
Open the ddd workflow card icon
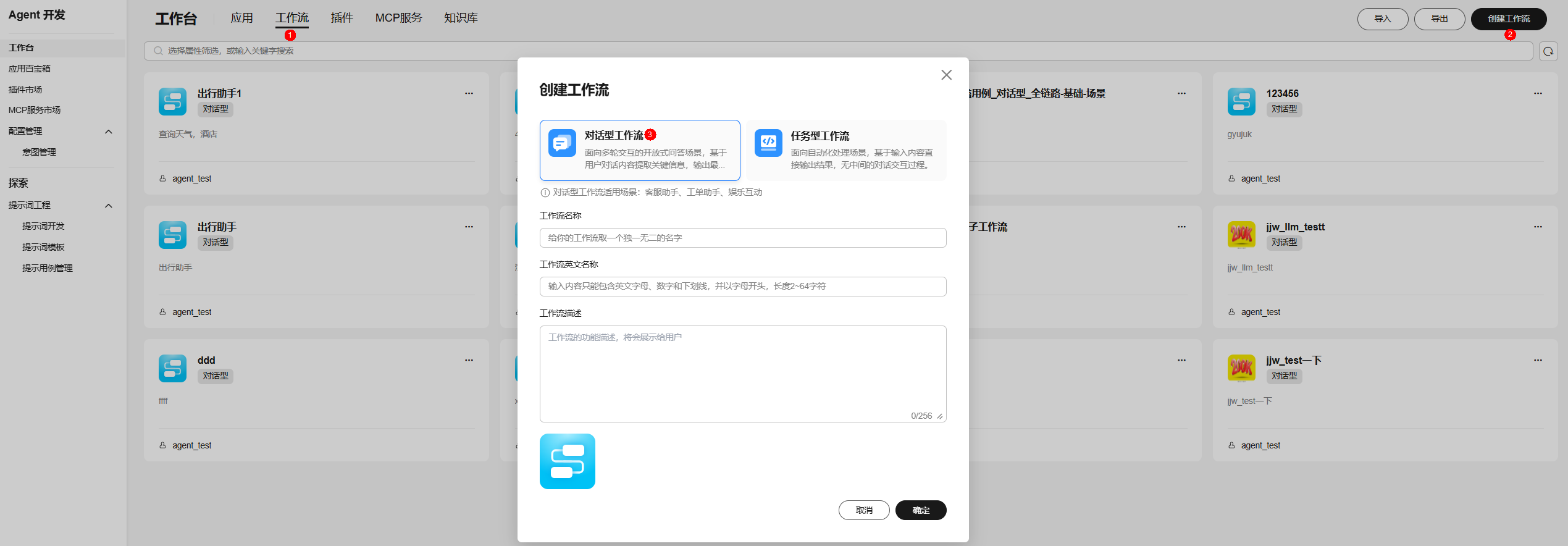tap(172, 368)
